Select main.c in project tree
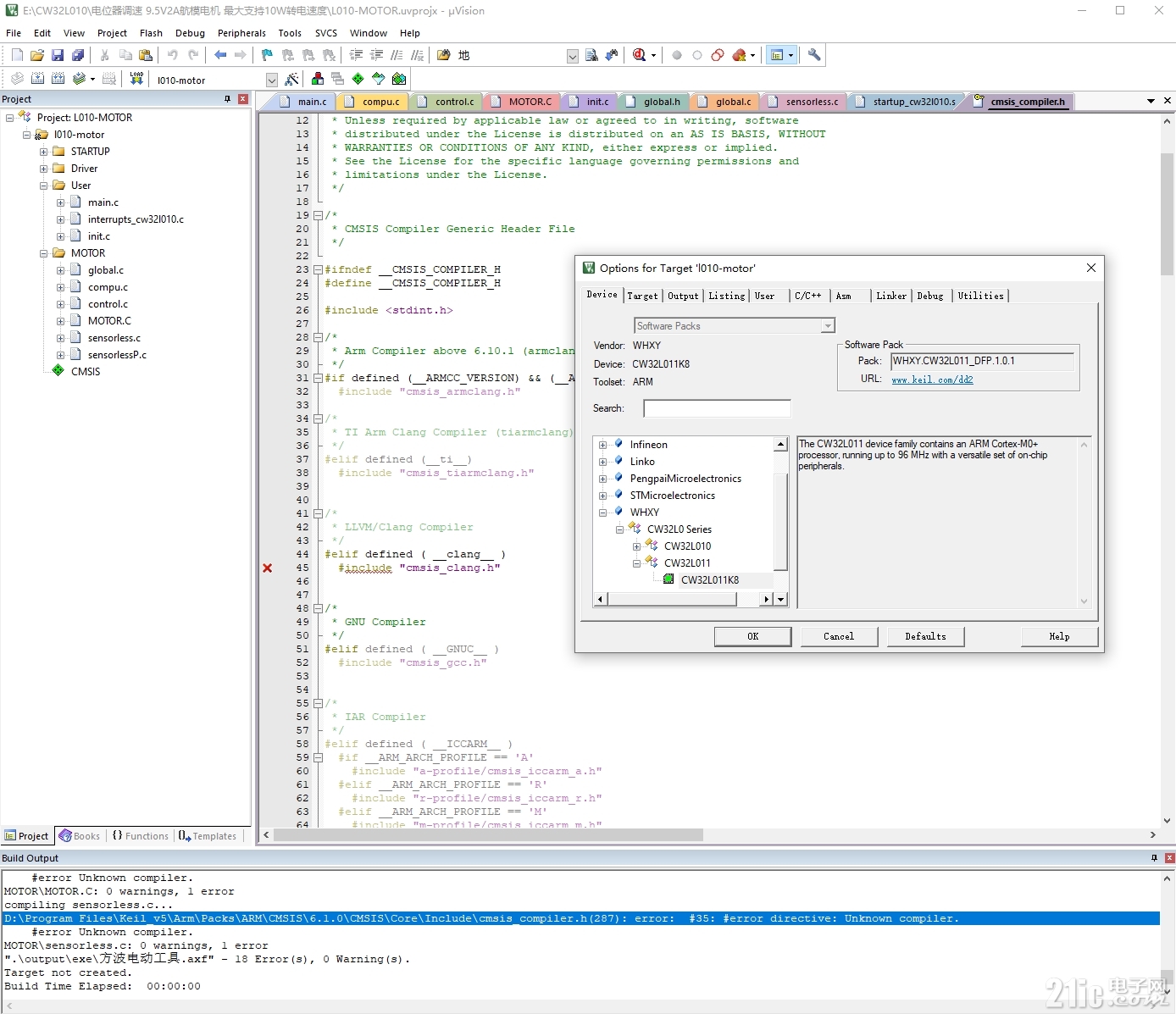 [x=103, y=202]
